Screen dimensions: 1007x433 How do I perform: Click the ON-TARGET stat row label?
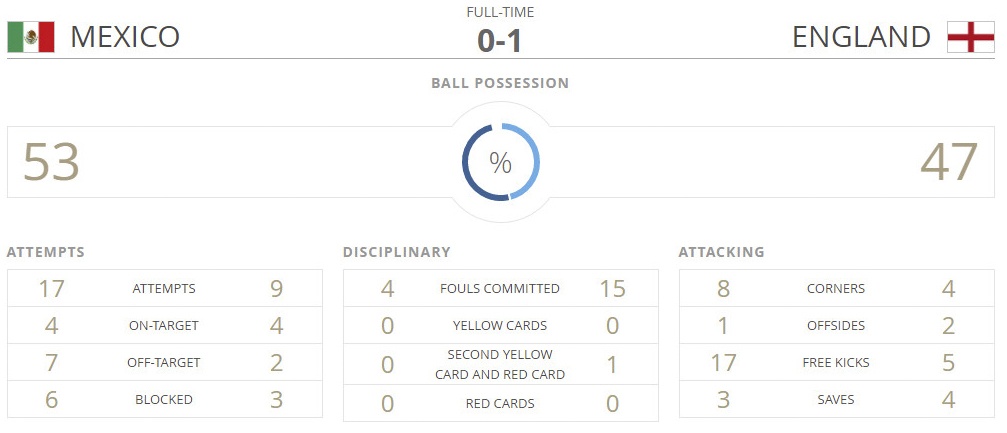[x=164, y=325]
